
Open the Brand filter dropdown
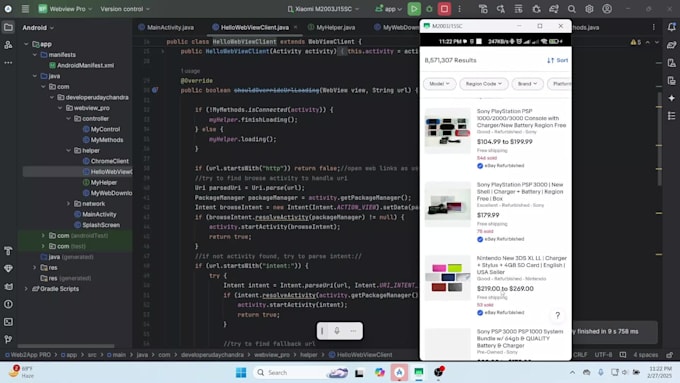point(527,84)
